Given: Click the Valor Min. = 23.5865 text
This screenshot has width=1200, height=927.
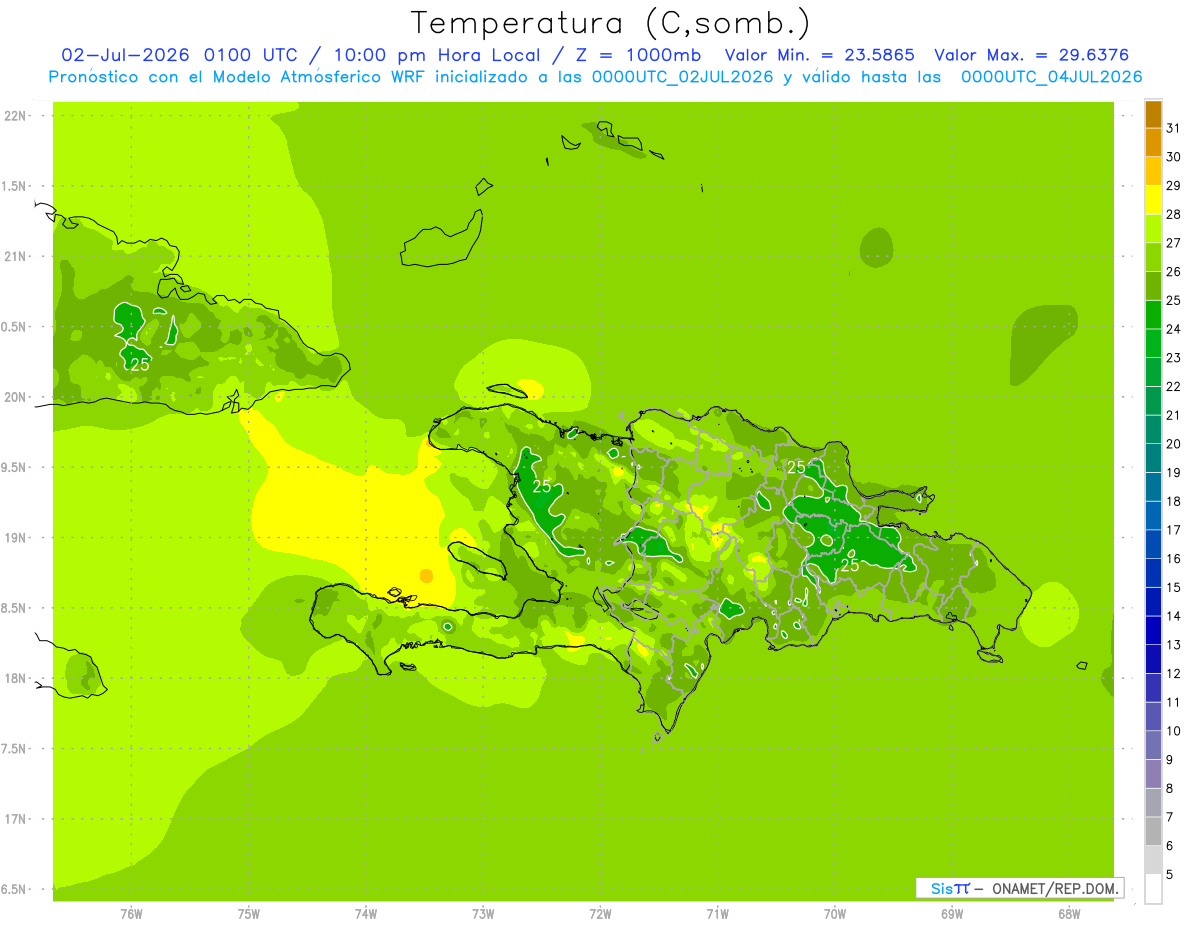Looking at the screenshot, I should pos(820,55).
